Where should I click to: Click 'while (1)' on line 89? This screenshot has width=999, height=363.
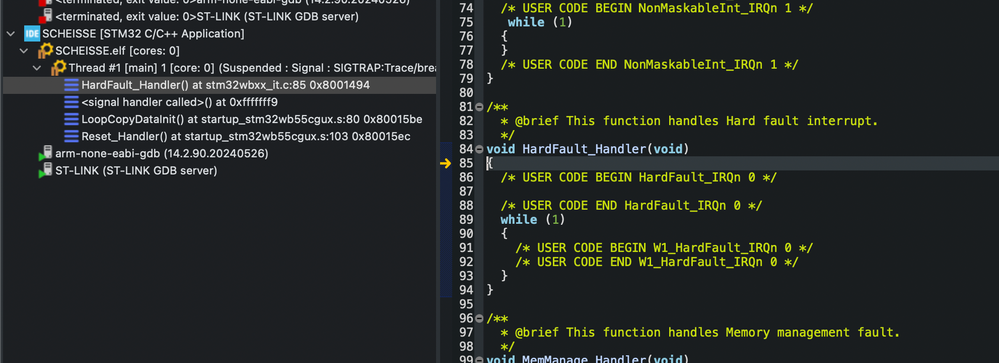coord(533,219)
